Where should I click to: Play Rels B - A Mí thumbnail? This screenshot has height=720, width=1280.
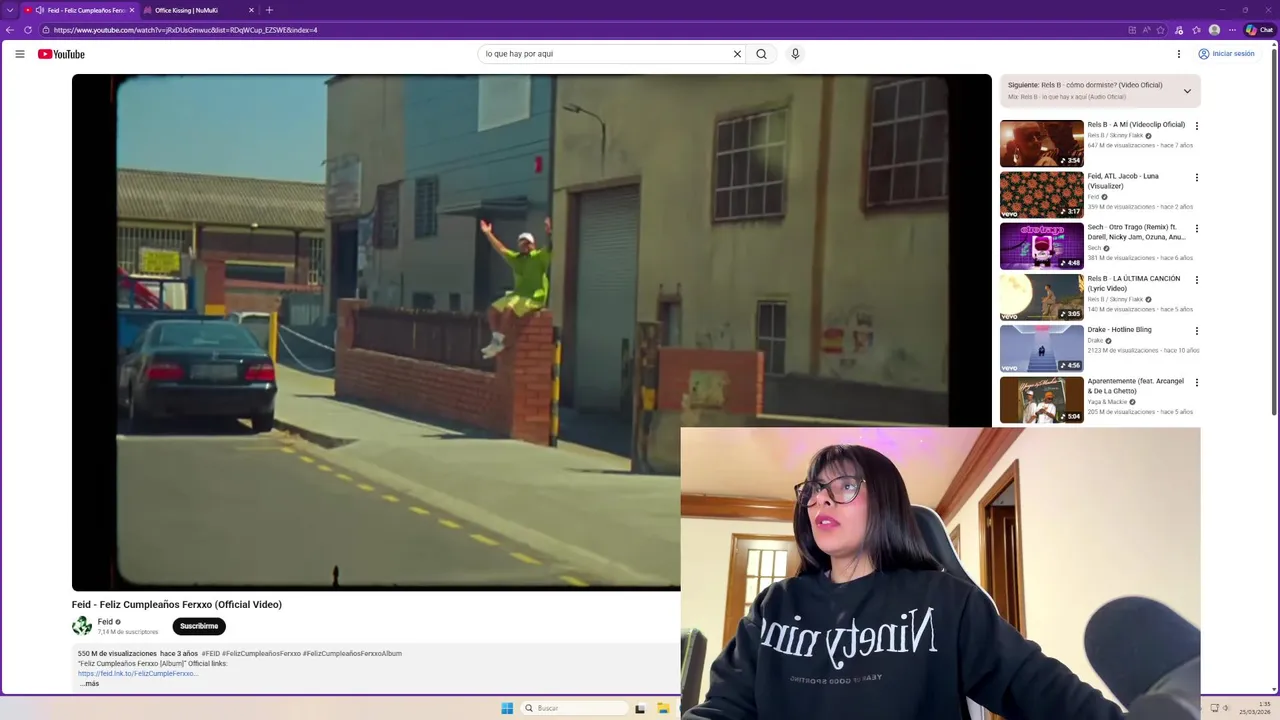[x=1041, y=144]
